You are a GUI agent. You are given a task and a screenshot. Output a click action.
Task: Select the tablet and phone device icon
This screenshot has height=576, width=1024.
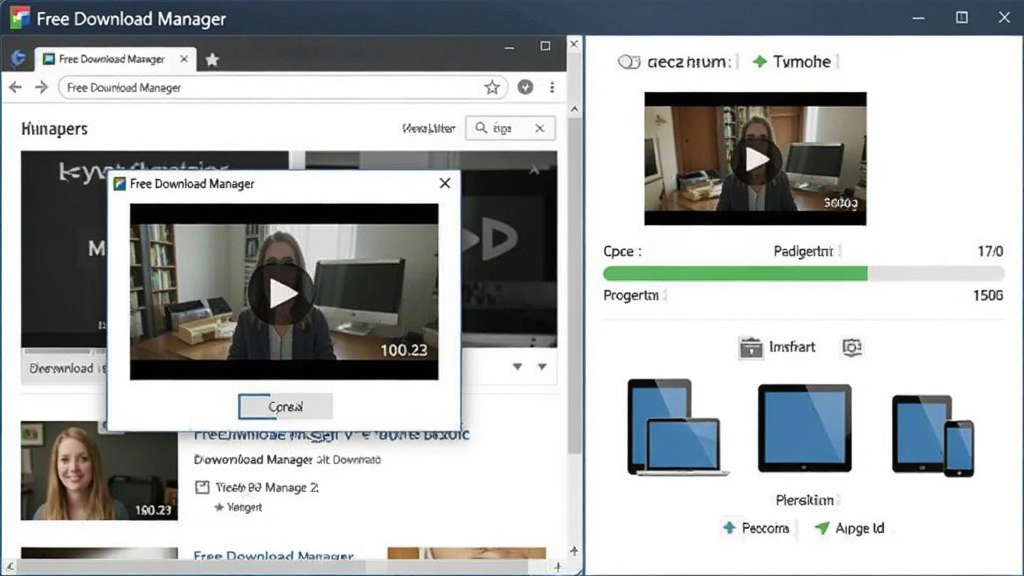(x=933, y=436)
